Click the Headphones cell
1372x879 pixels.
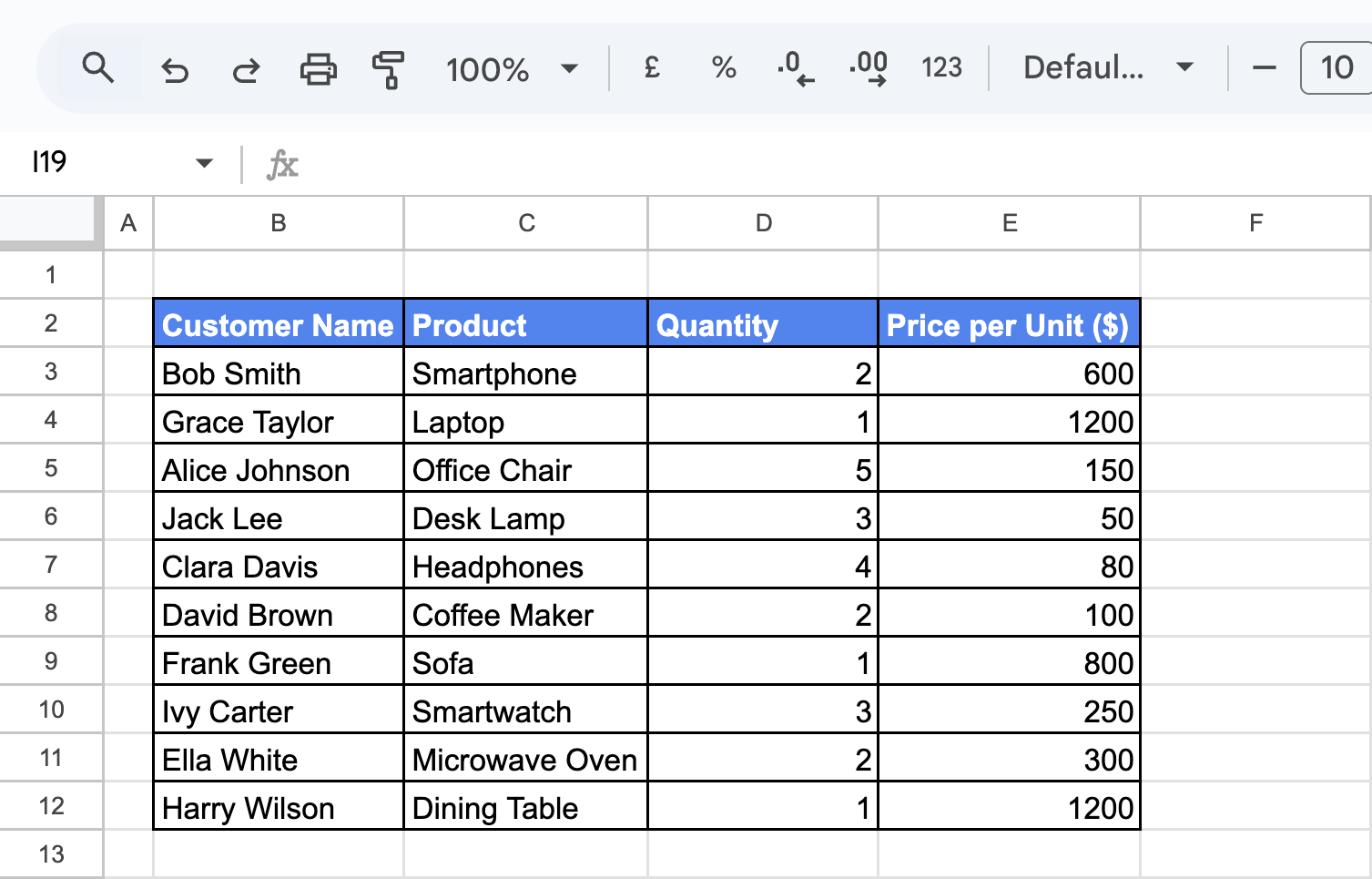coord(526,565)
